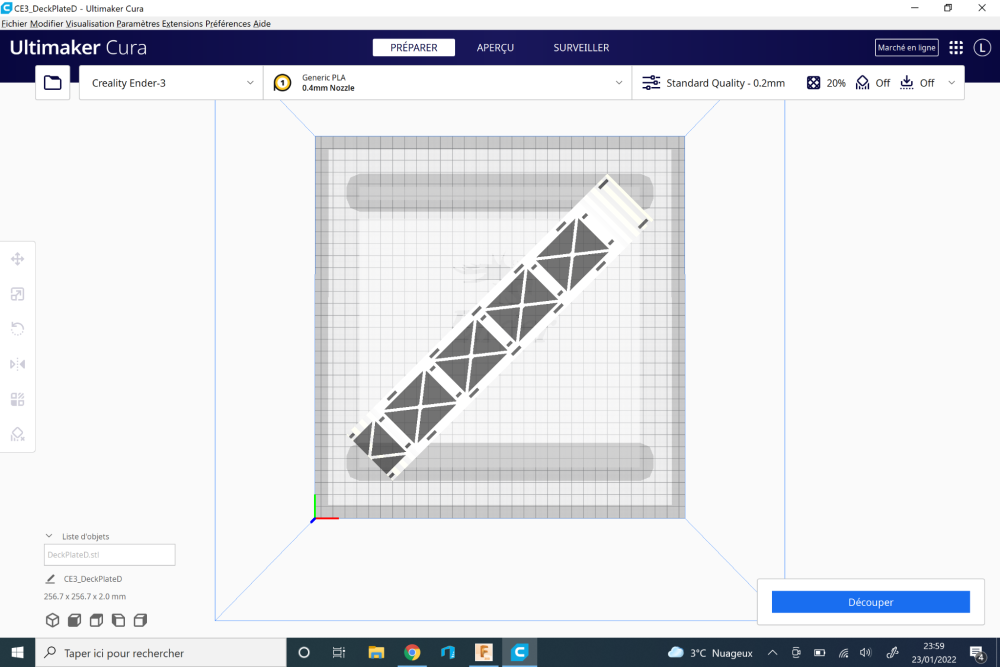Viewport: 1000px width, 667px height.
Task: Open the notifications center icon
Action: click(x=976, y=653)
